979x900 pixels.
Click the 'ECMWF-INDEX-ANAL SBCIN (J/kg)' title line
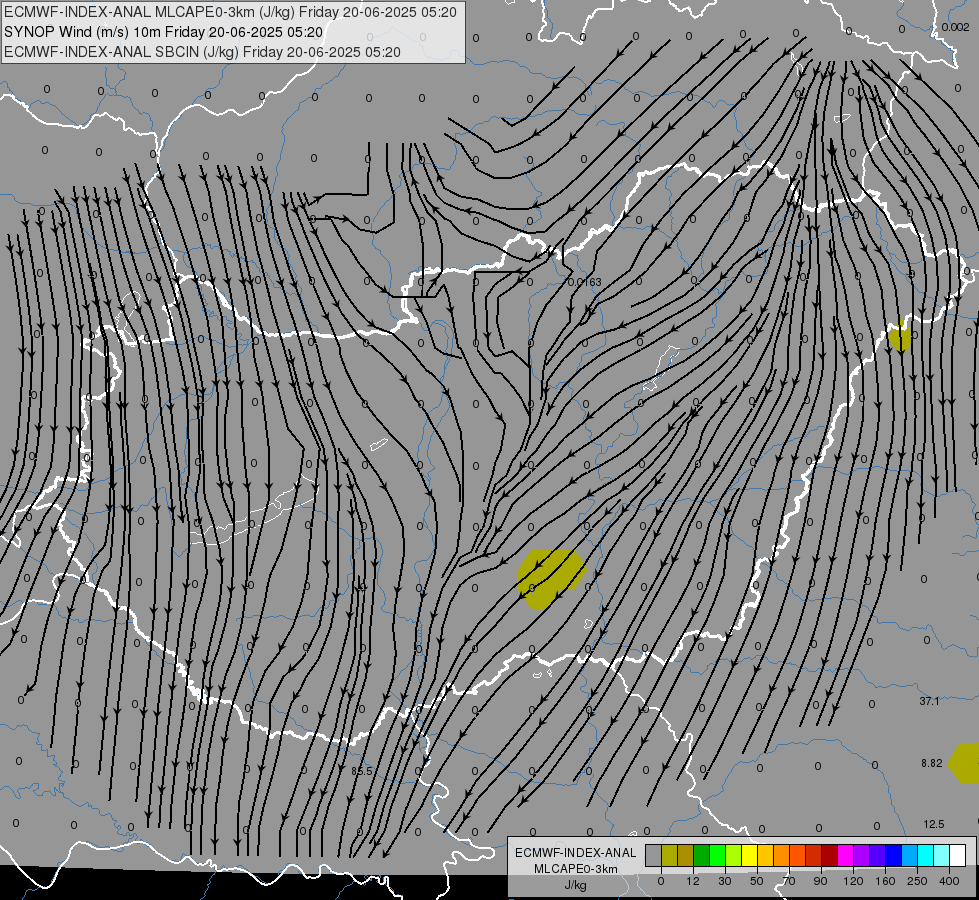click(x=202, y=52)
